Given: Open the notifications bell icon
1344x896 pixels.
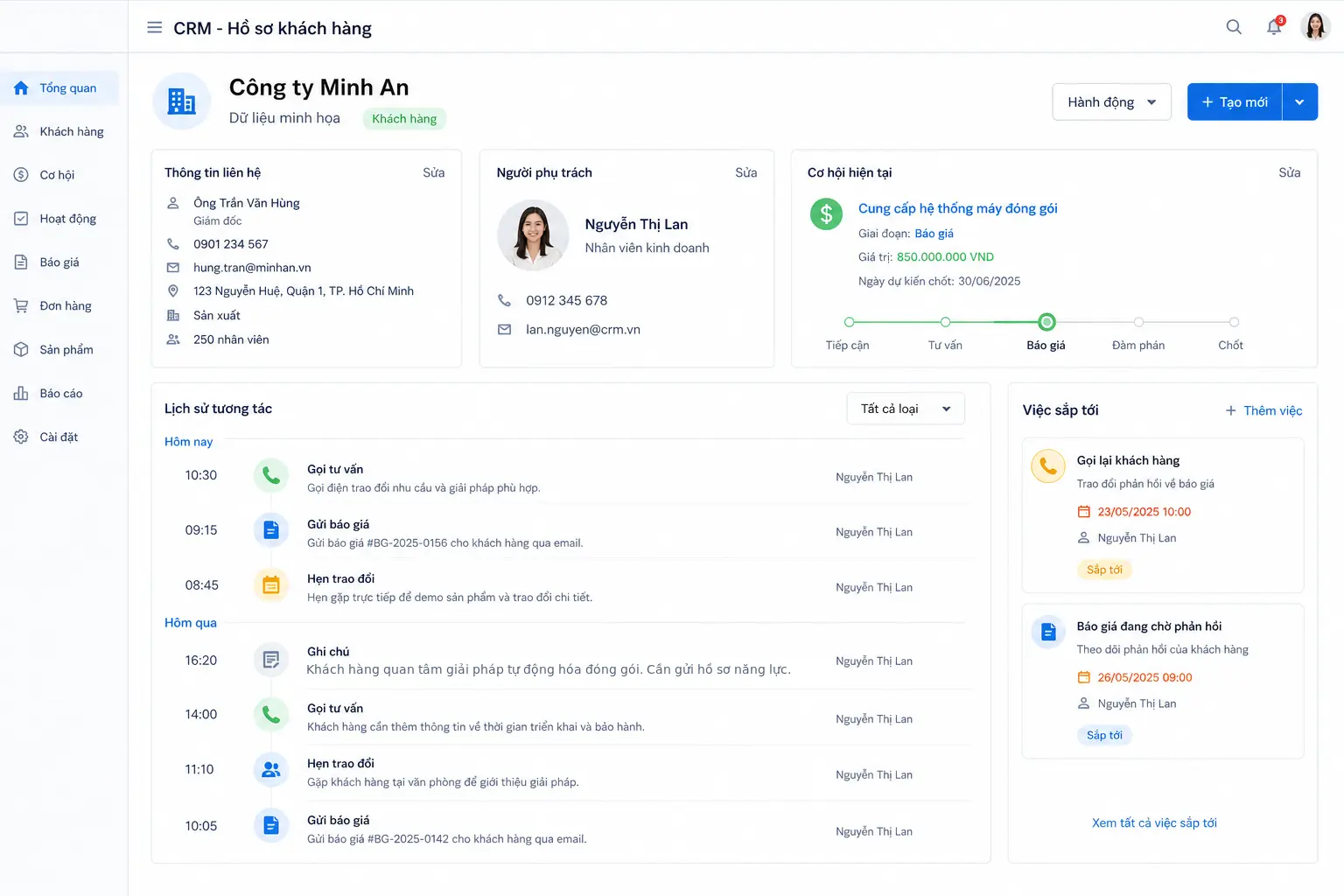Looking at the screenshot, I should tap(1274, 27).
